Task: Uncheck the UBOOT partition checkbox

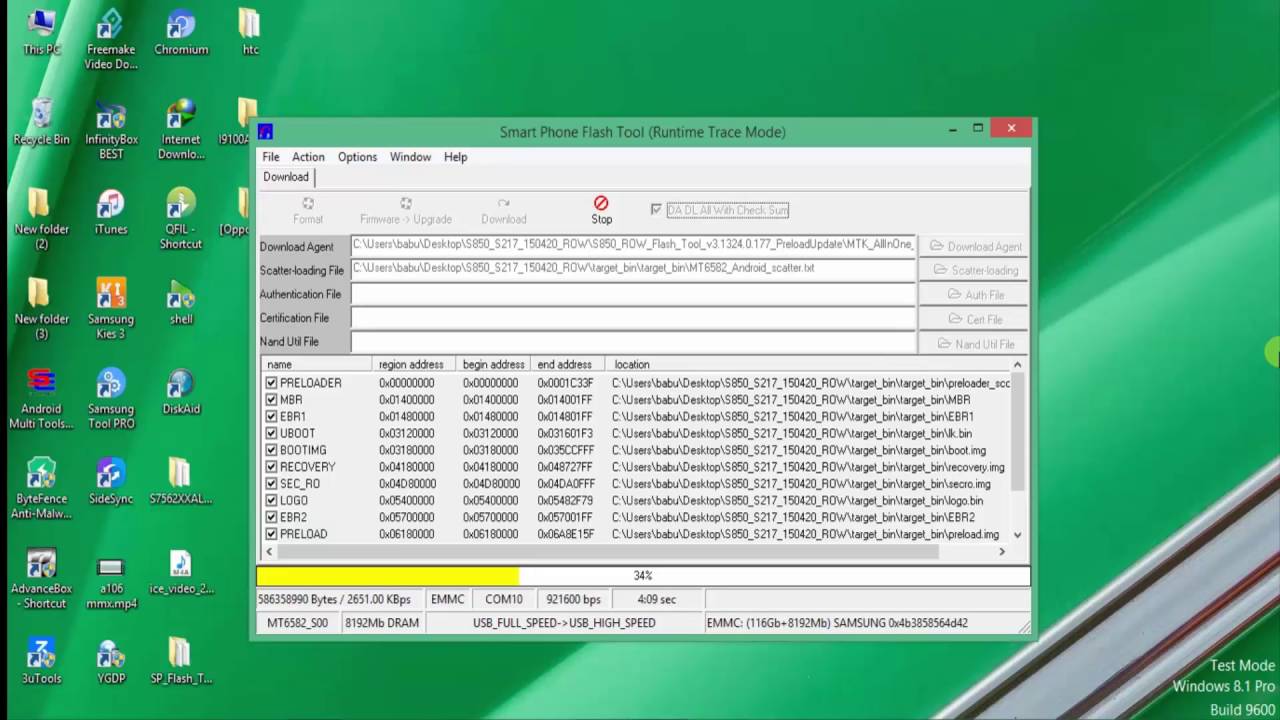Action: coord(271,433)
